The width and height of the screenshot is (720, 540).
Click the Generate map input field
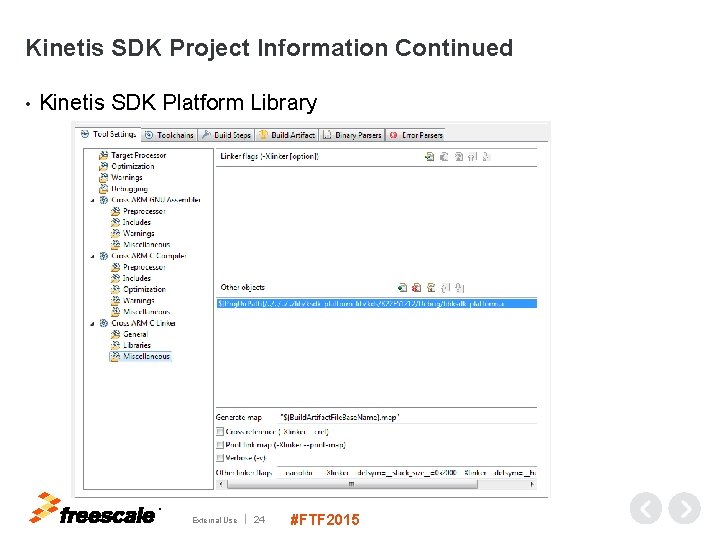(407, 417)
